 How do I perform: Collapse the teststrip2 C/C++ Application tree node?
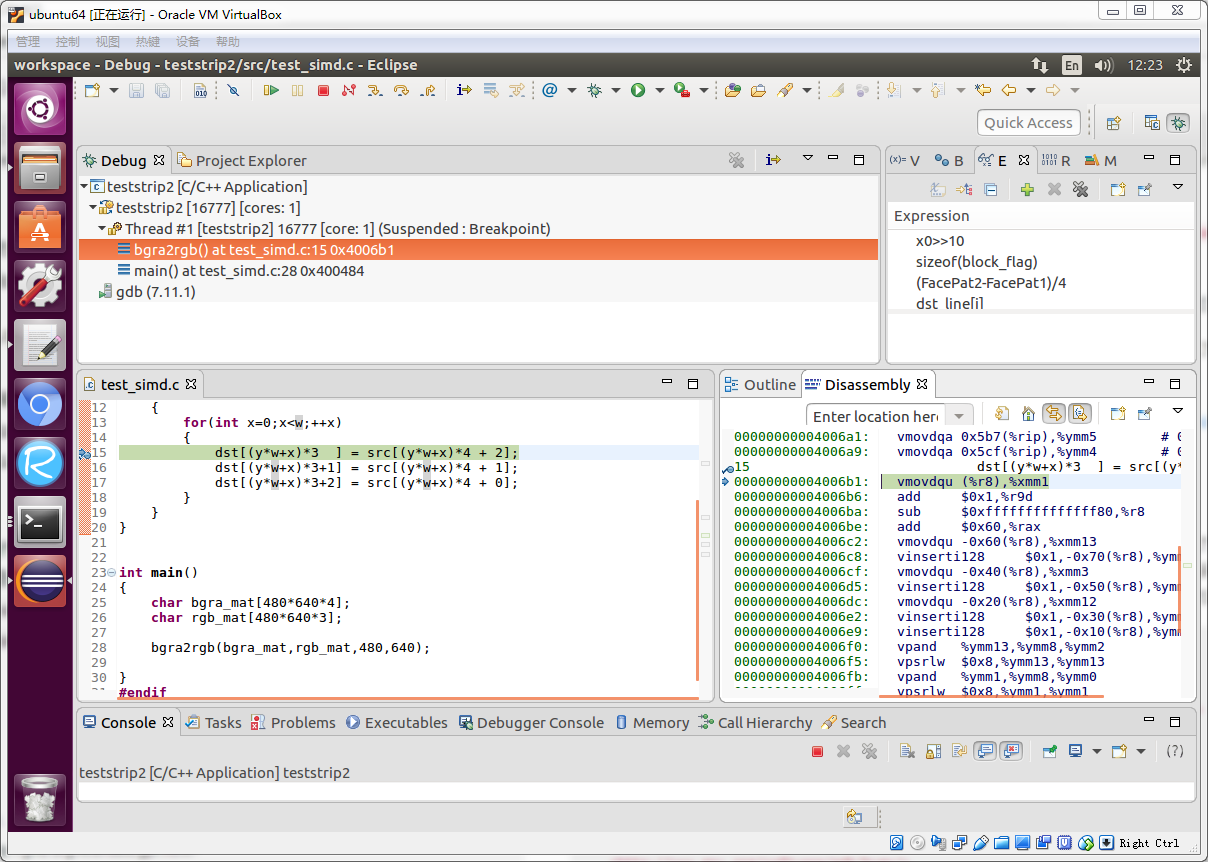pos(84,187)
